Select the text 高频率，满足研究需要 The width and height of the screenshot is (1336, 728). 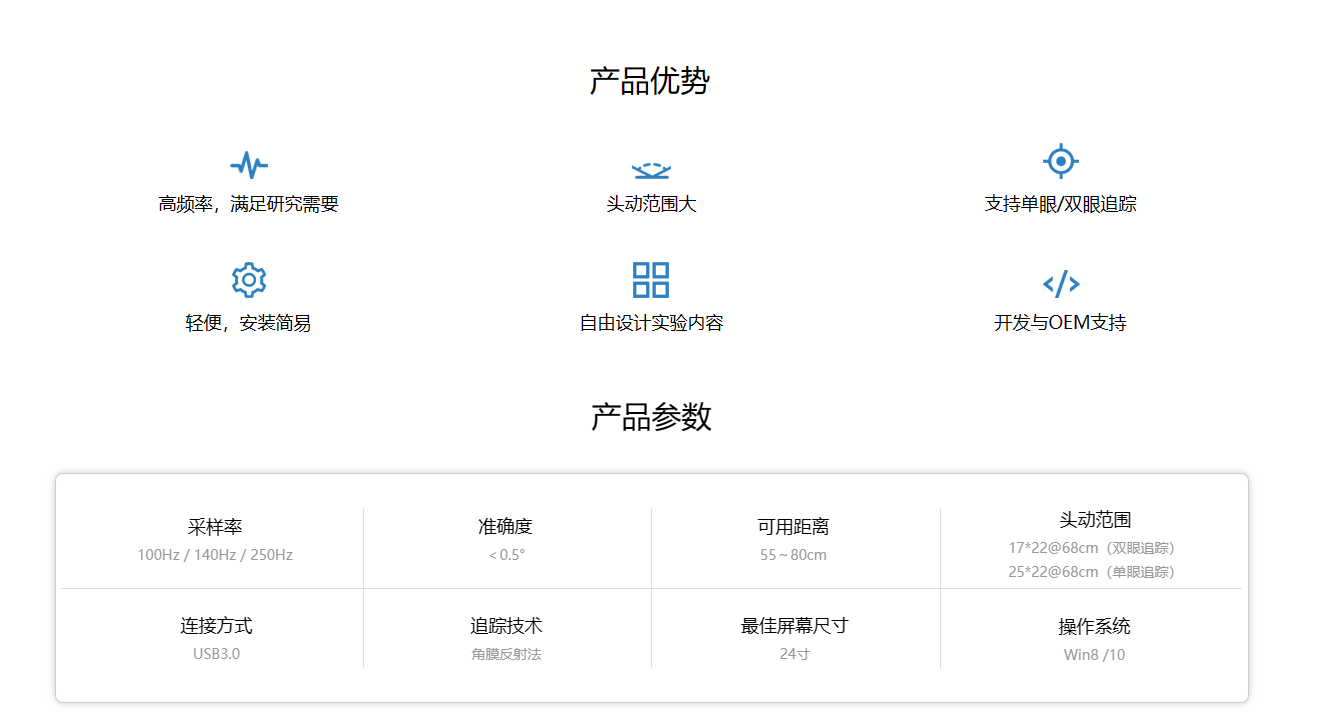(249, 204)
